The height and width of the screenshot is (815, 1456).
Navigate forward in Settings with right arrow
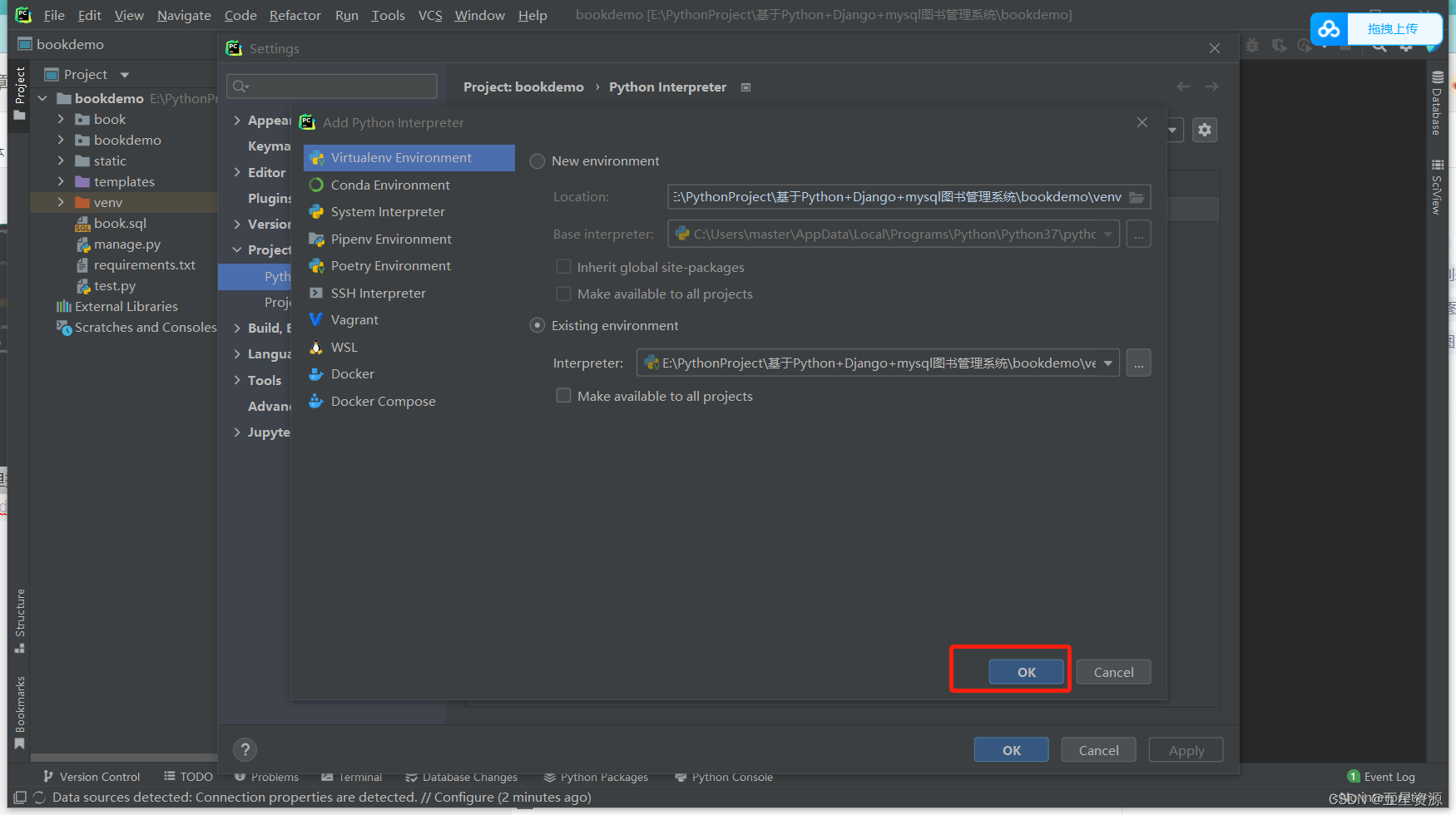pos(1211,86)
